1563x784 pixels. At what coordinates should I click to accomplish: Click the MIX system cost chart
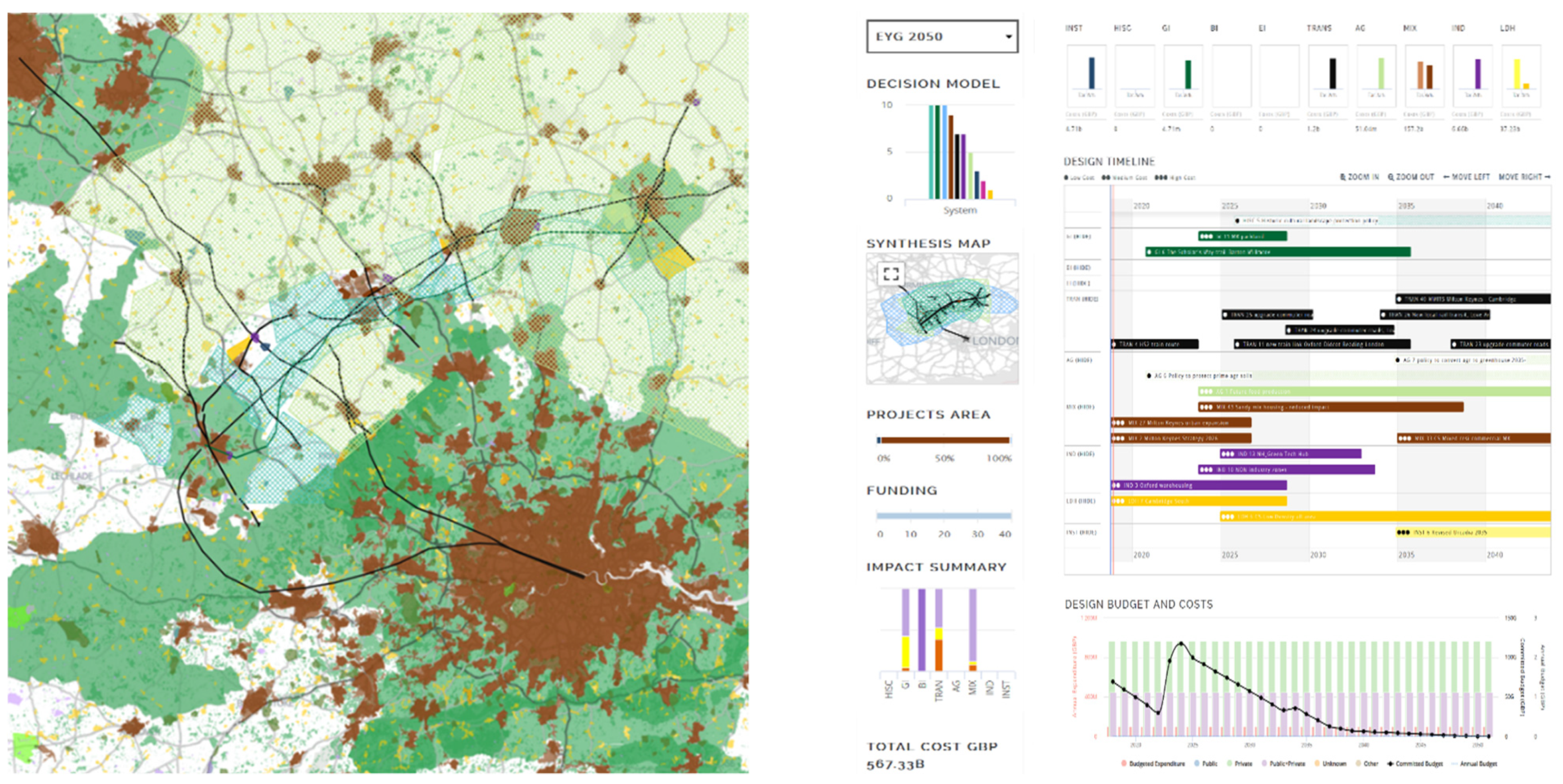(x=1424, y=76)
